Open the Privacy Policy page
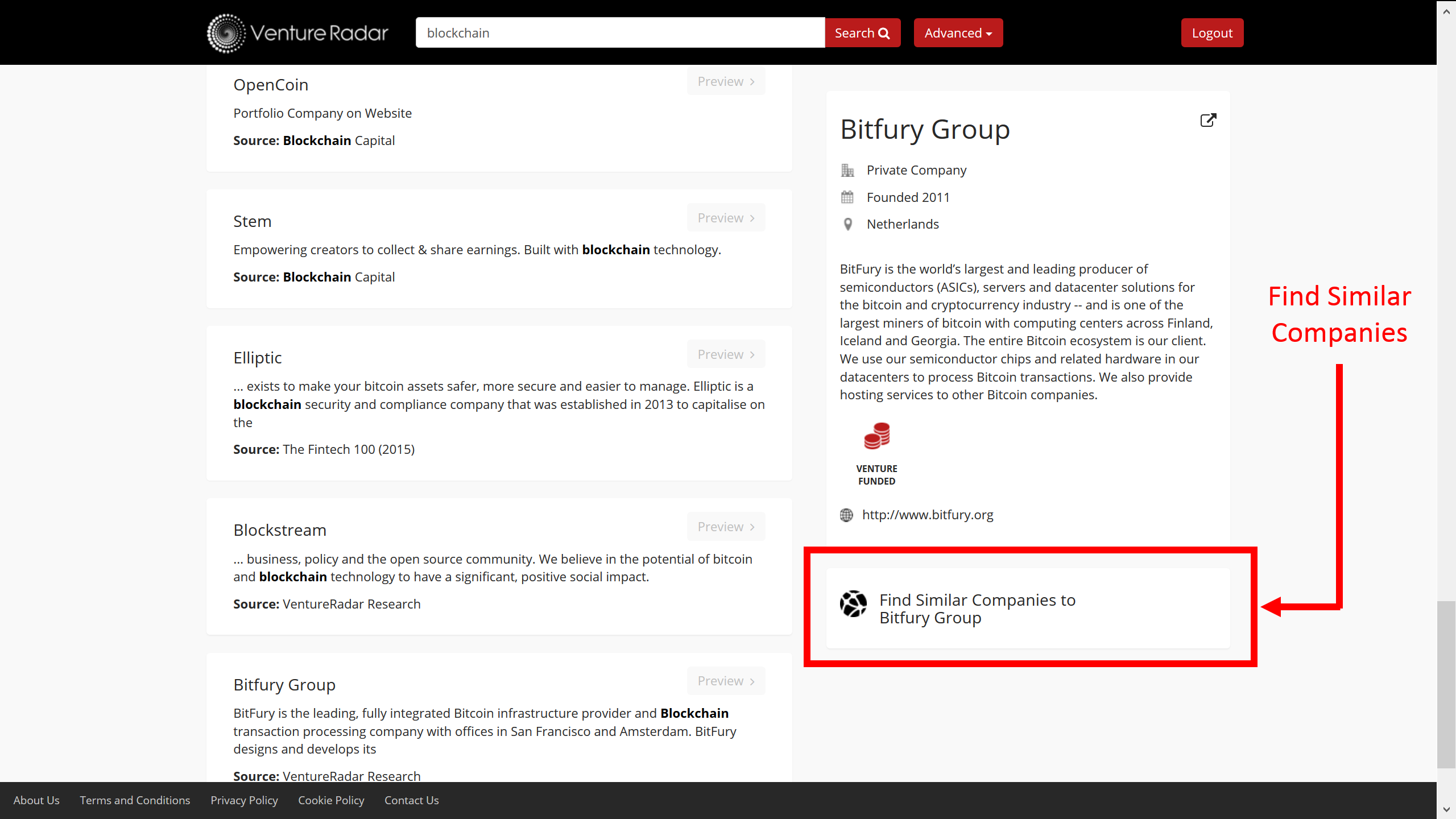The image size is (1456, 819). click(243, 800)
